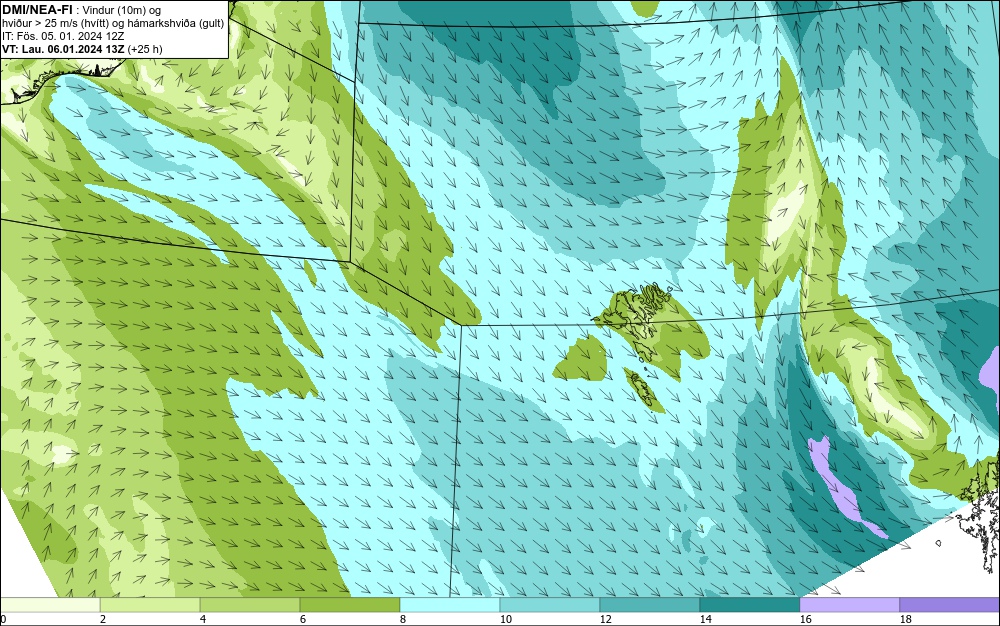1000x626 pixels.
Task: Click the "(+25 h)" forecast offset text
Action: point(145,49)
